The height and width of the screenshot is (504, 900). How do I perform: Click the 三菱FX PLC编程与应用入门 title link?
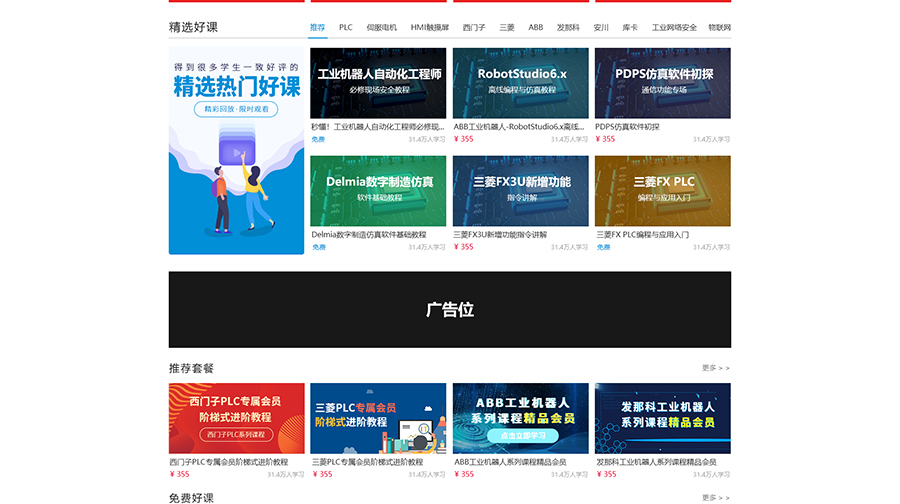pyautogui.click(x=642, y=235)
